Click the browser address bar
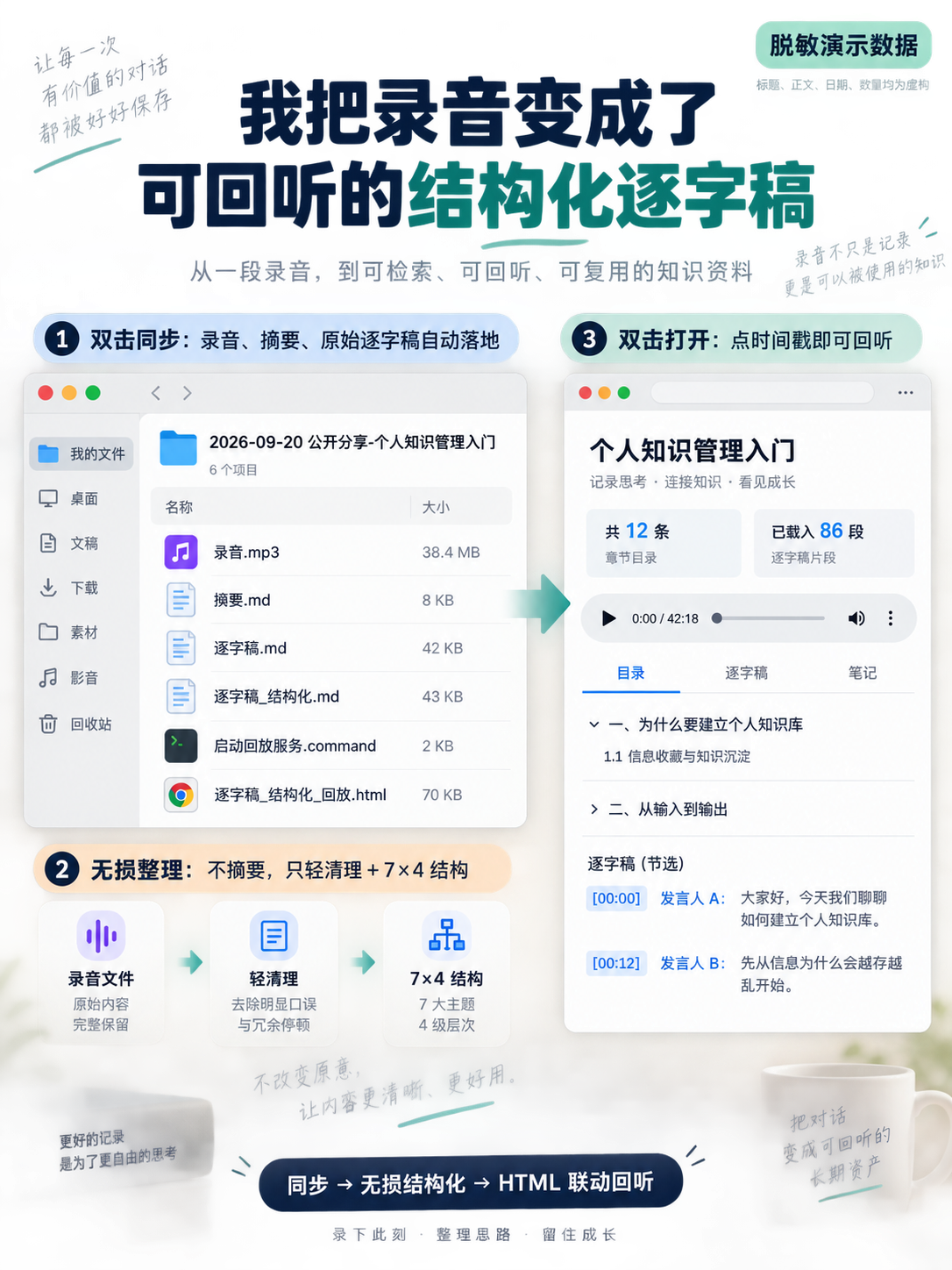Viewport: 952px width, 1270px height. pyautogui.click(x=762, y=392)
